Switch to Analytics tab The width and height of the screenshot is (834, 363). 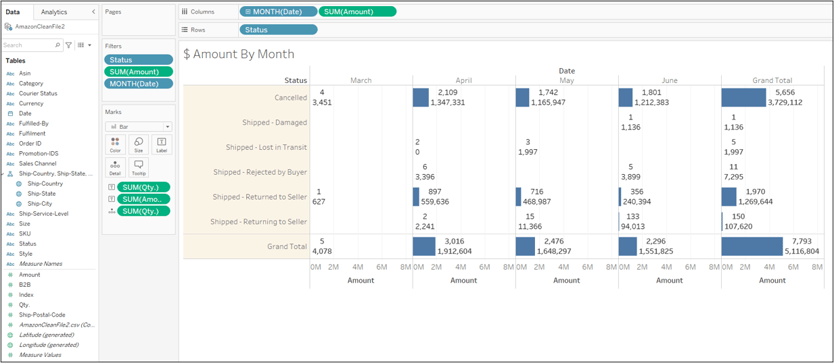54,12
